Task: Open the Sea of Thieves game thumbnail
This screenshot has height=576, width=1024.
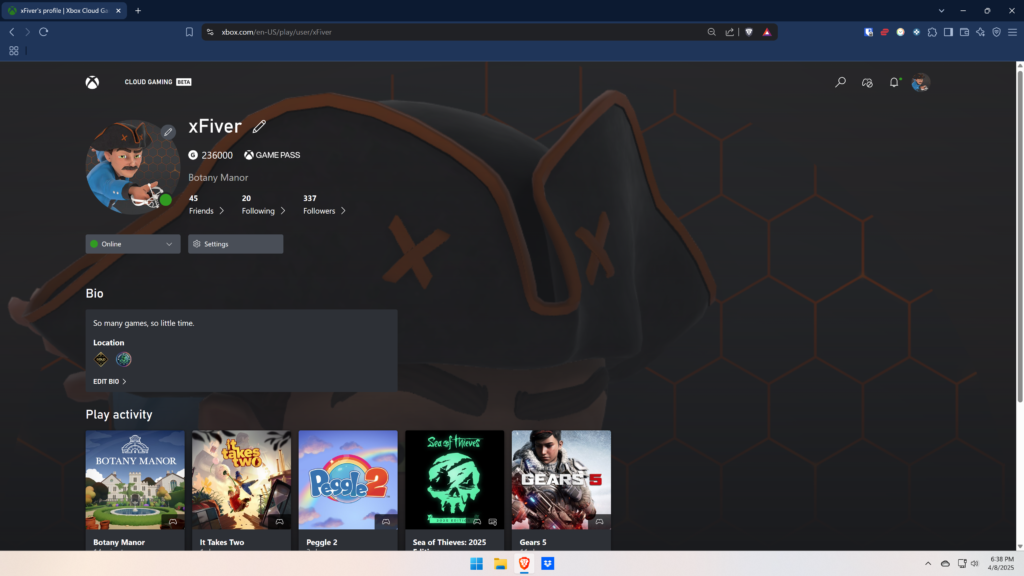Action: click(x=454, y=480)
